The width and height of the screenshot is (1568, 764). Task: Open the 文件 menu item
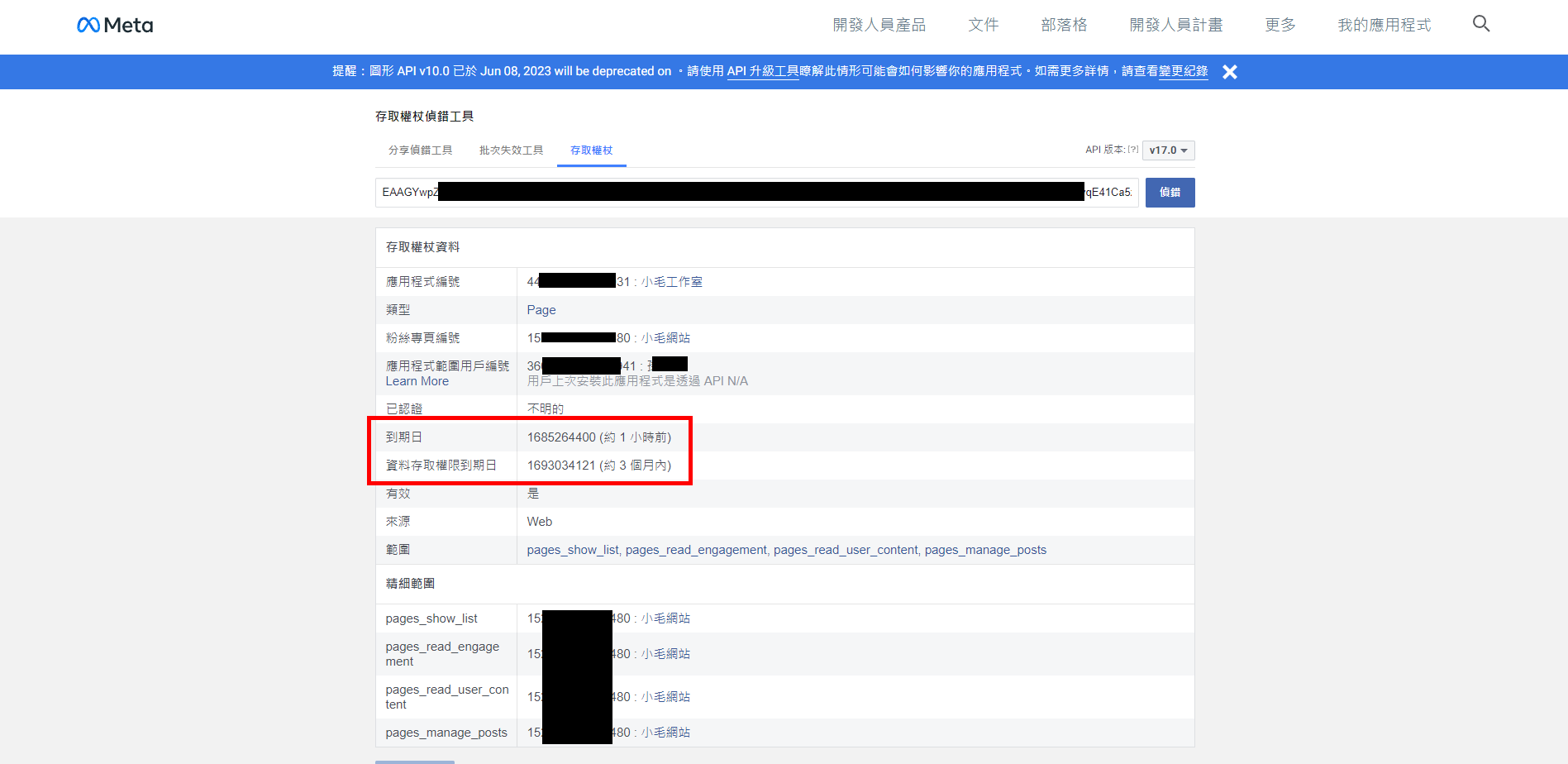(x=984, y=25)
